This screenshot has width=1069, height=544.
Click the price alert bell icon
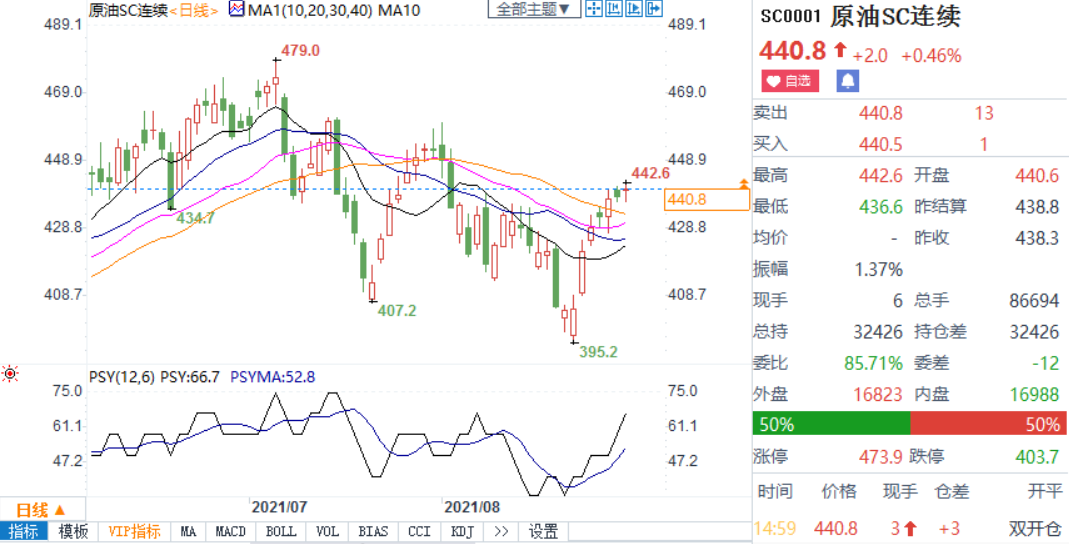tap(848, 81)
